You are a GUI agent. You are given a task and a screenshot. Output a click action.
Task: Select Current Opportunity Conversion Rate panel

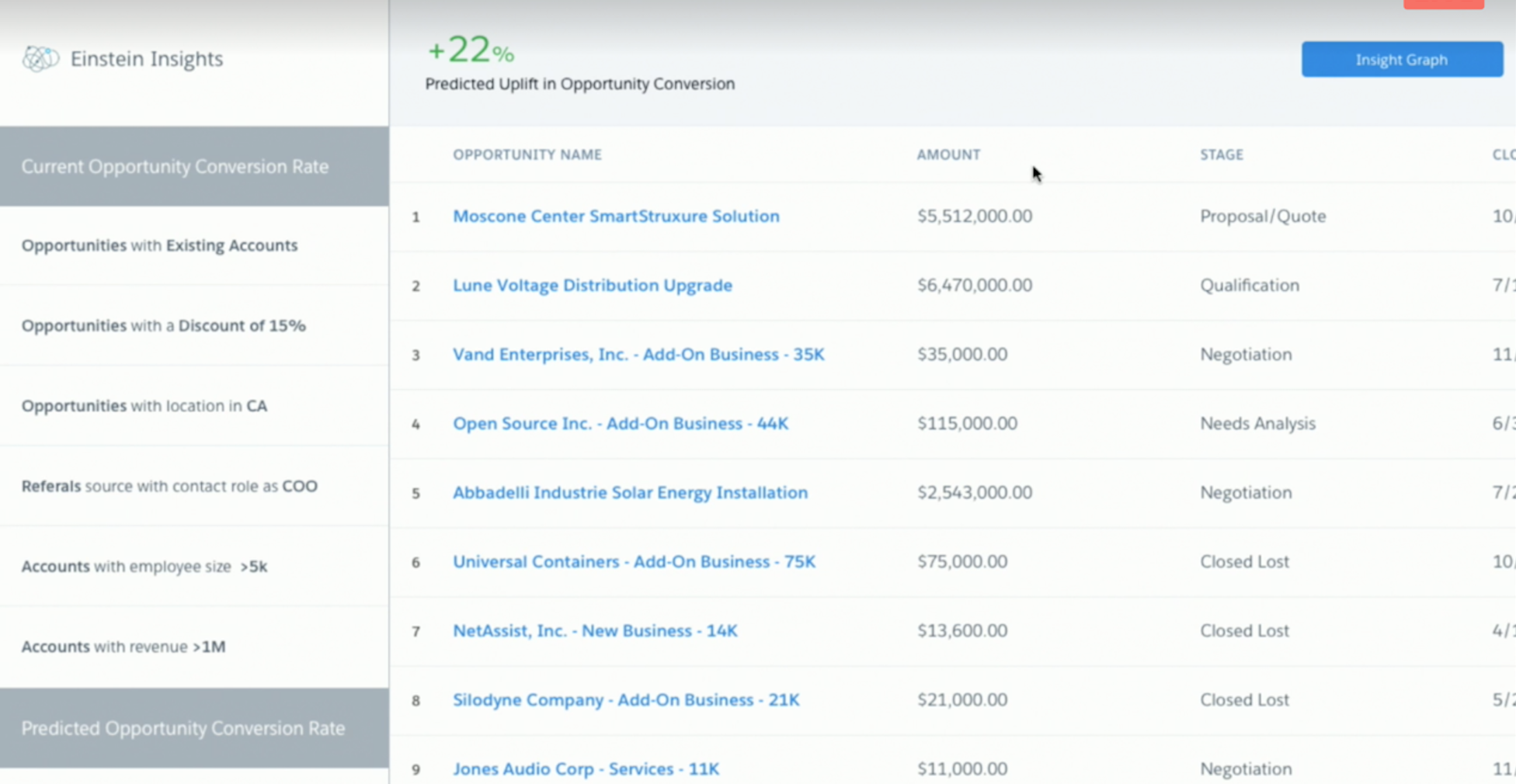click(194, 166)
